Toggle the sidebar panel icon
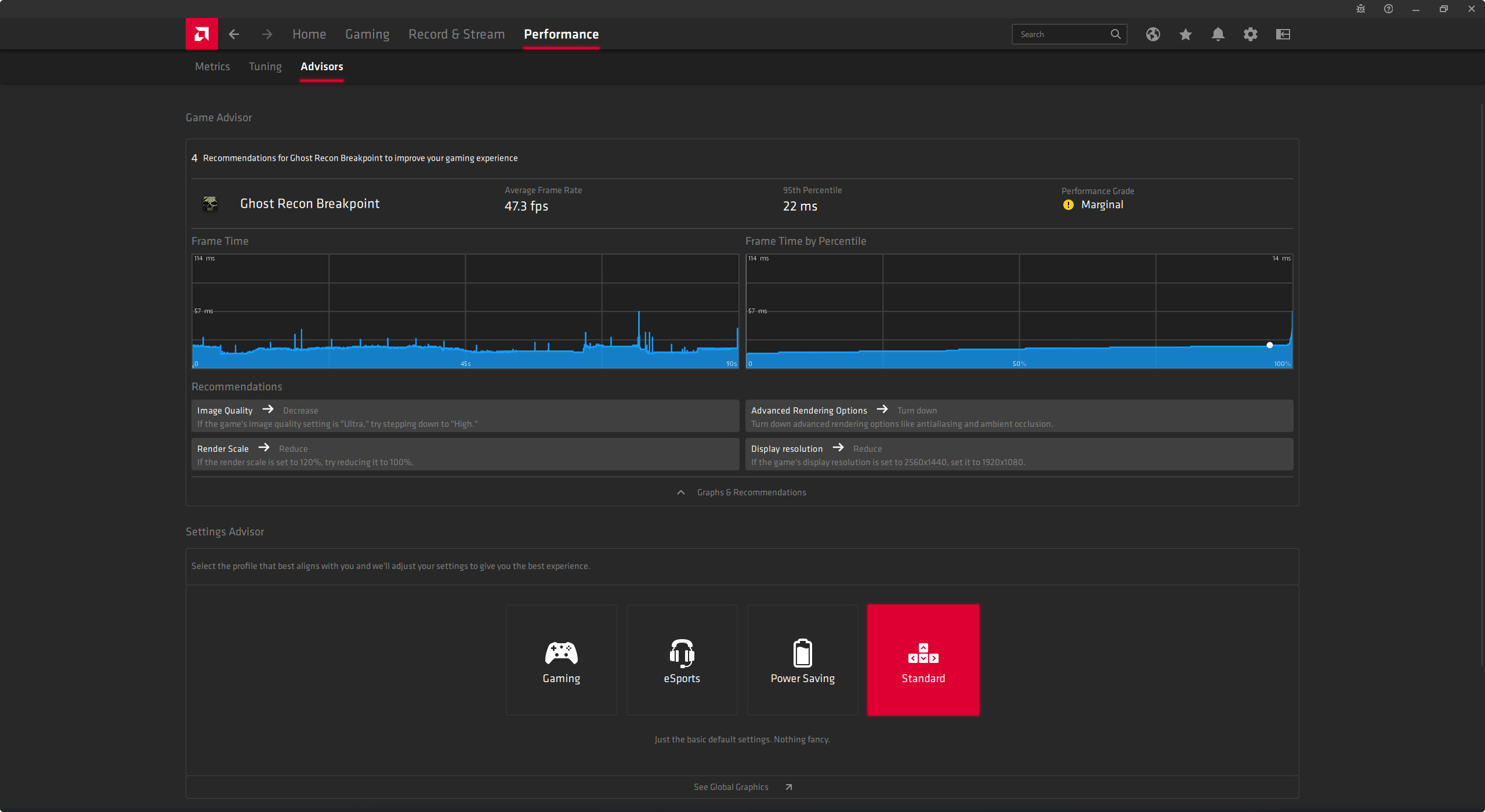The image size is (1485, 812). 1283,34
